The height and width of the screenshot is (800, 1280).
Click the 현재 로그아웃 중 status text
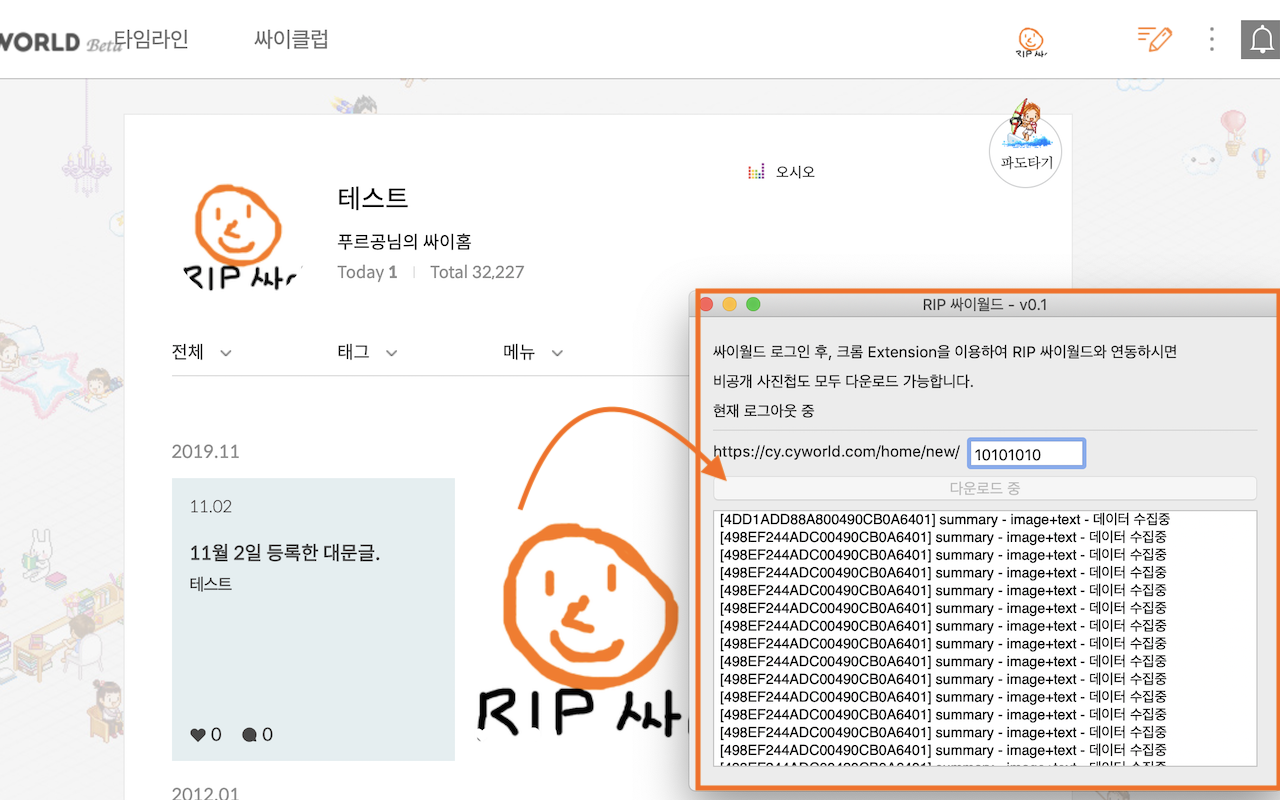tap(764, 411)
